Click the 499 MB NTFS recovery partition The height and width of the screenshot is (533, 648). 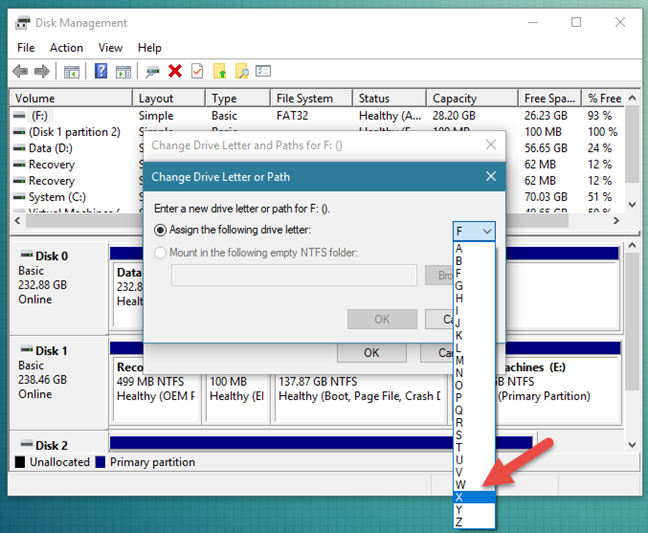point(156,390)
